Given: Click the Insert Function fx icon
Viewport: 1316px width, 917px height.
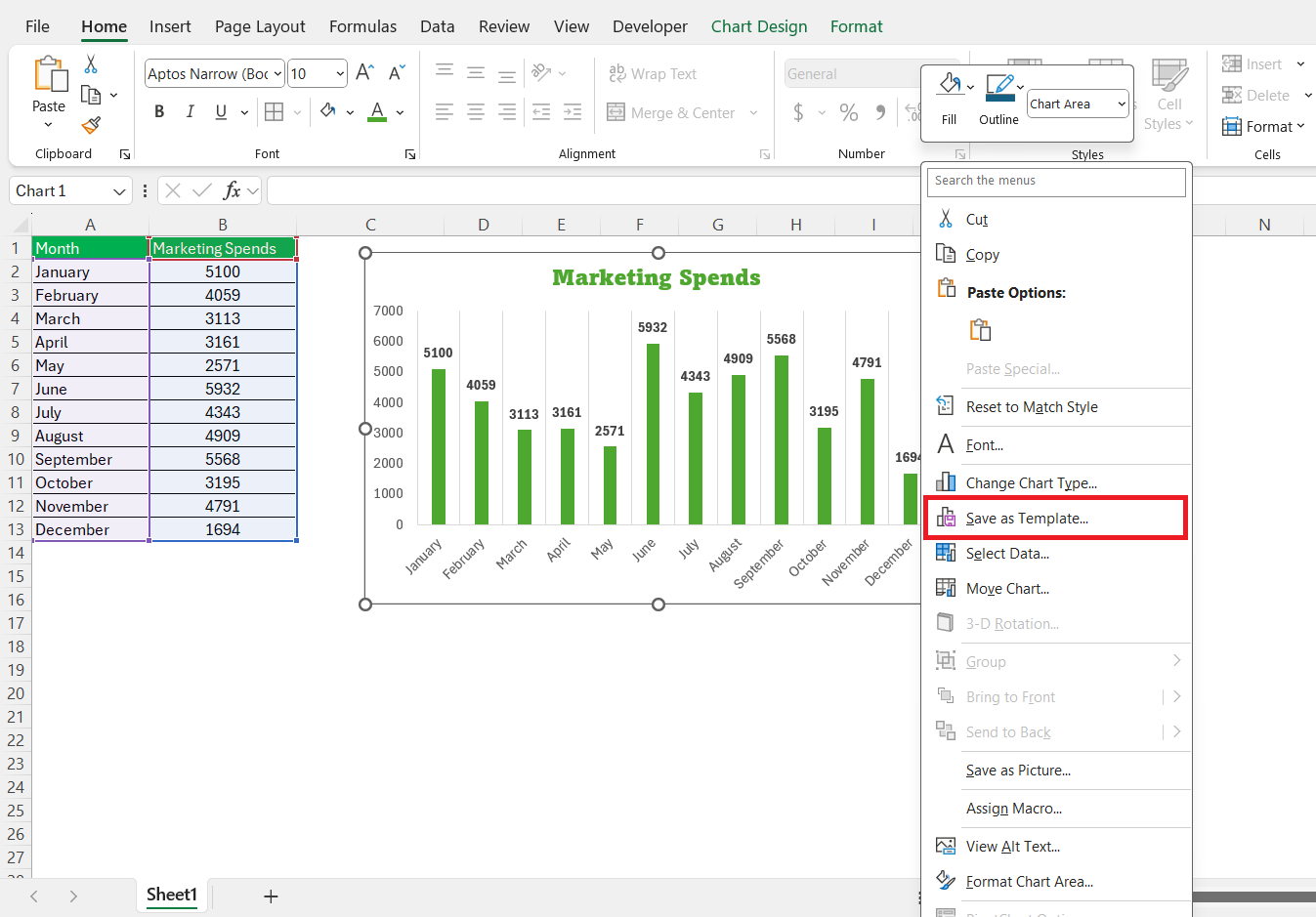Looking at the screenshot, I should (x=232, y=190).
